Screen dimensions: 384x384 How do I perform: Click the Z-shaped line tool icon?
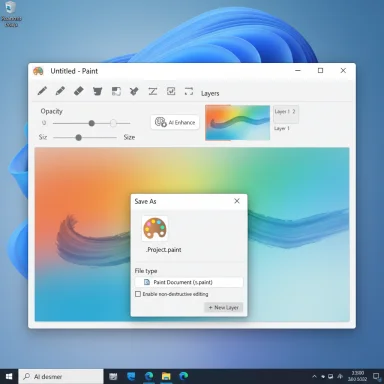[x=153, y=91]
